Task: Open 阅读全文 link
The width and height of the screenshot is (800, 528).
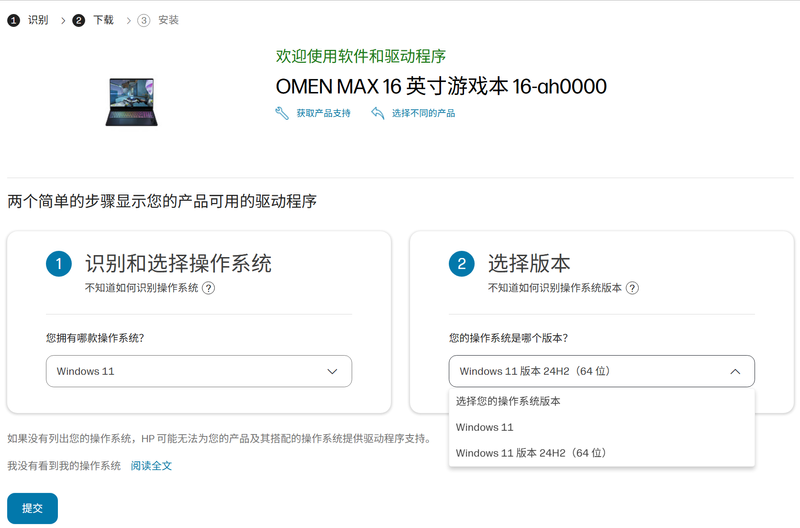Action: click(151, 466)
